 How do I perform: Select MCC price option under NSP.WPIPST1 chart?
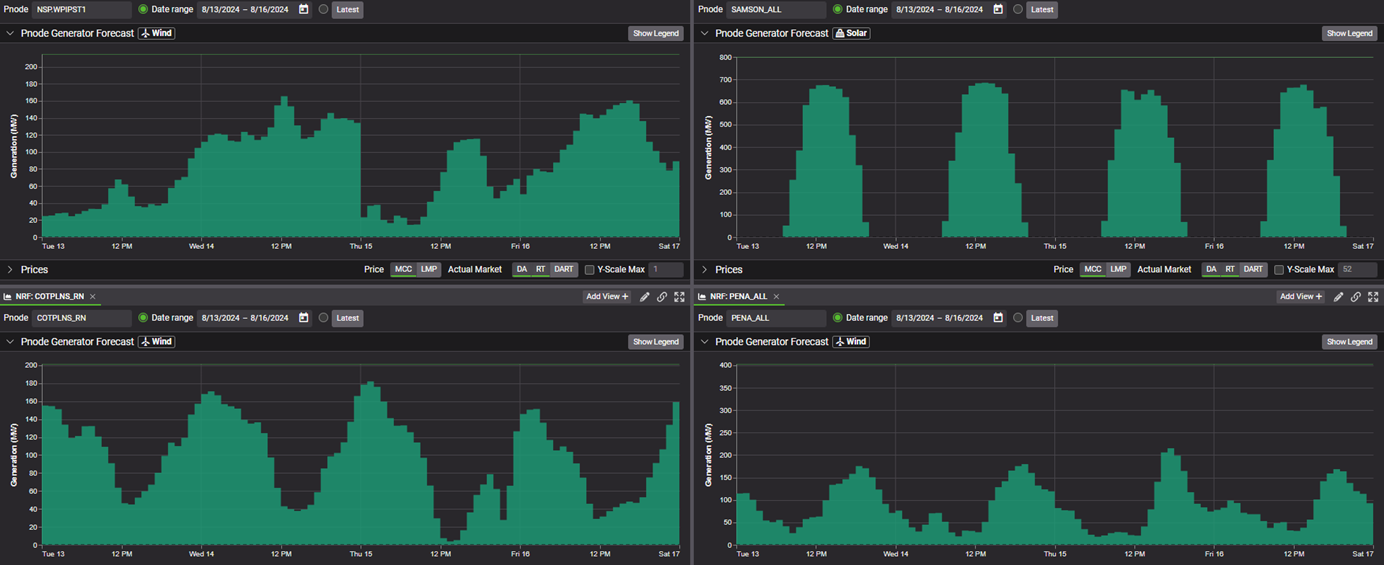403,270
